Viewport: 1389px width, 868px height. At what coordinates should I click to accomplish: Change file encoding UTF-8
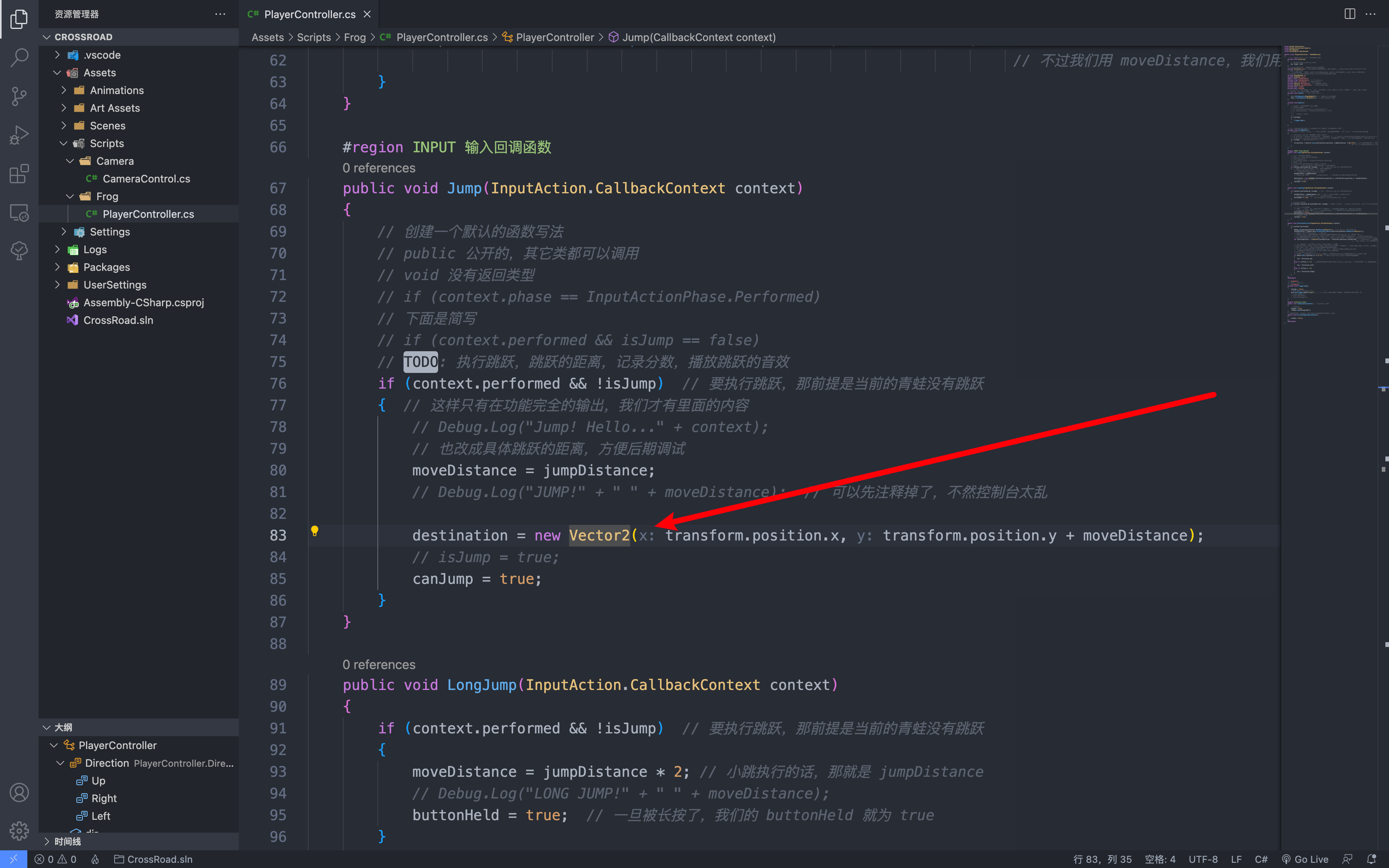coord(1203,860)
